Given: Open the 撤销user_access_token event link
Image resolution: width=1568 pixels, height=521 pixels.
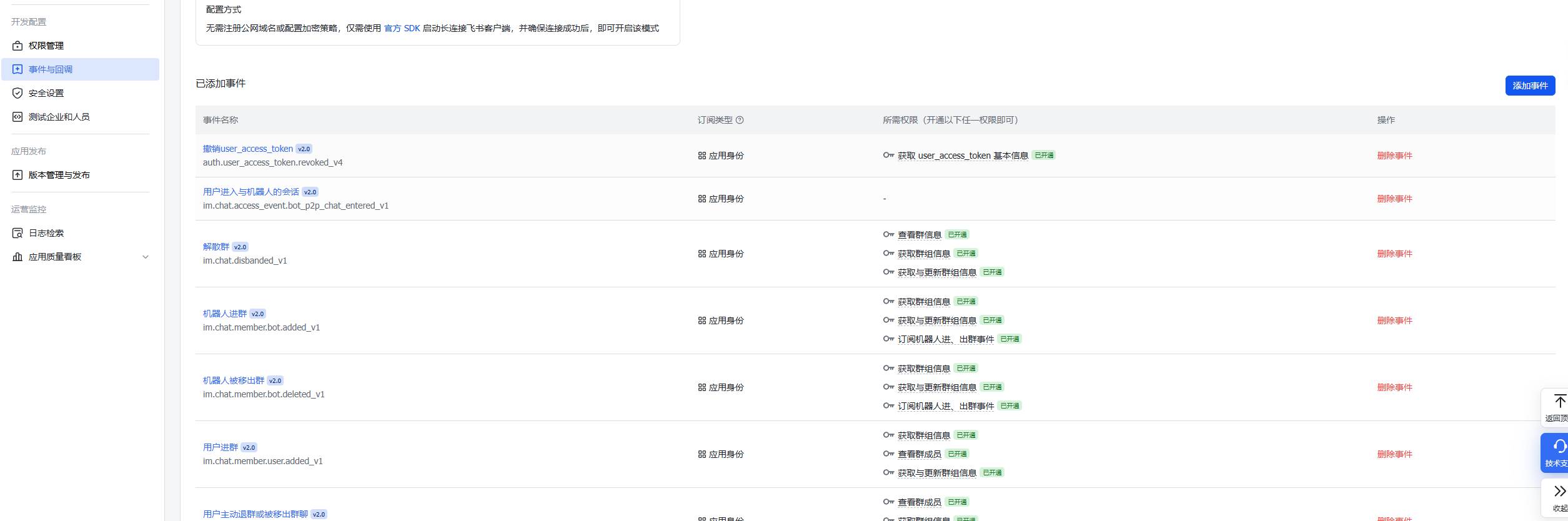Looking at the screenshot, I should pos(247,149).
